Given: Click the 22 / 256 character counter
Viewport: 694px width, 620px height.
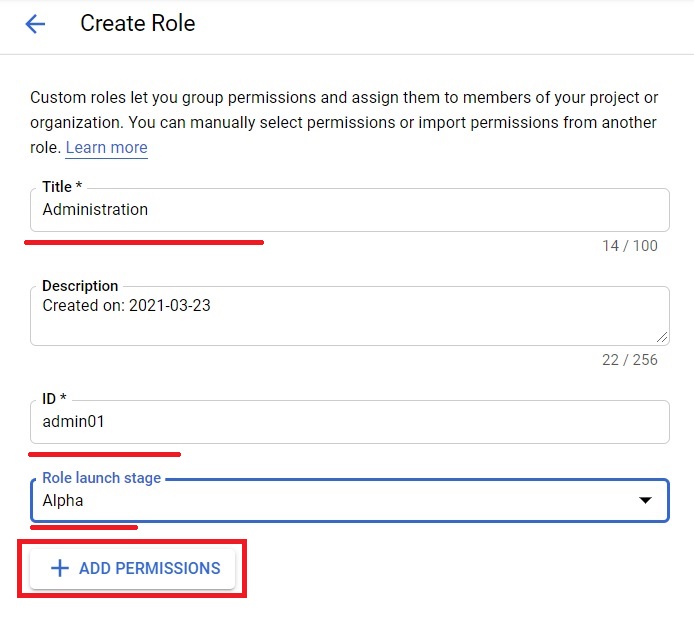Looking at the screenshot, I should [630, 360].
